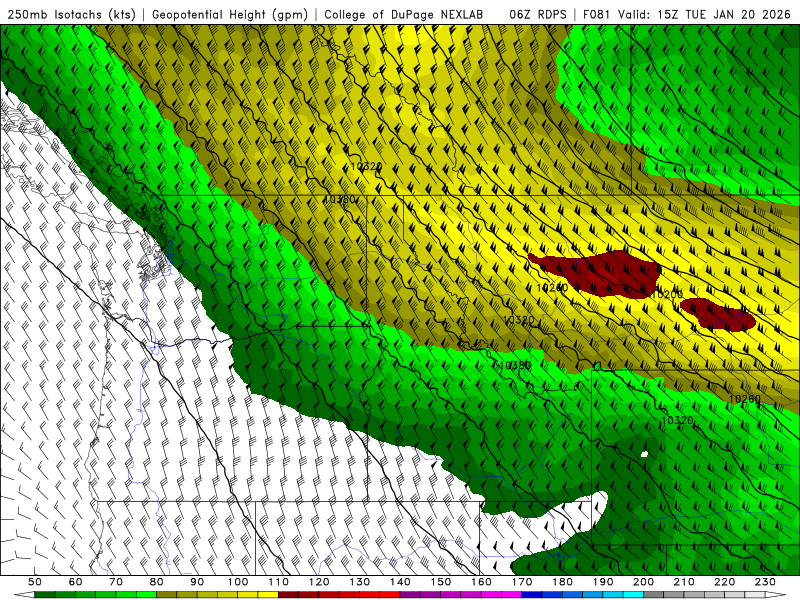The image size is (800, 600).
Task: Select the dark blue swatch right of 170
Action: (x=532, y=595)
